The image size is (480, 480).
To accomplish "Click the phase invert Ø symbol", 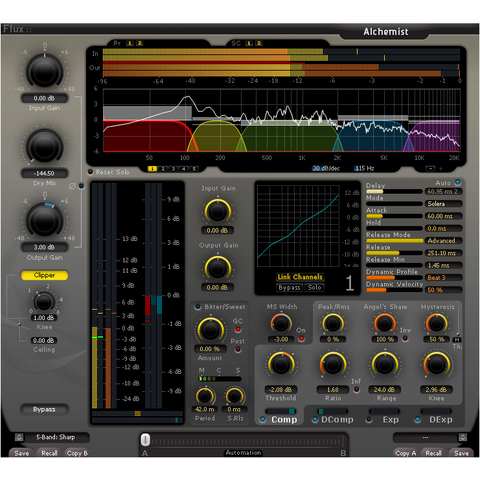I will [72, 186].
